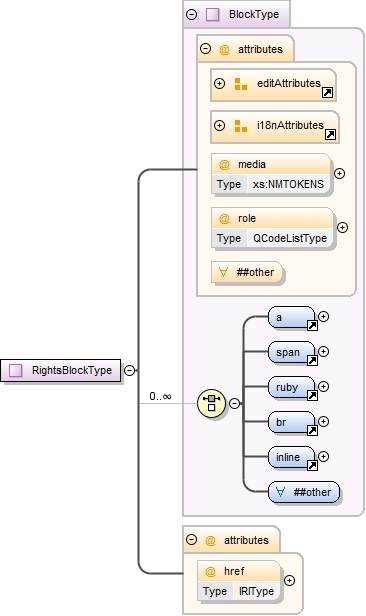The image size is (366, 616).
Task: Select the IRIType type value
Action: click(256, 591)
